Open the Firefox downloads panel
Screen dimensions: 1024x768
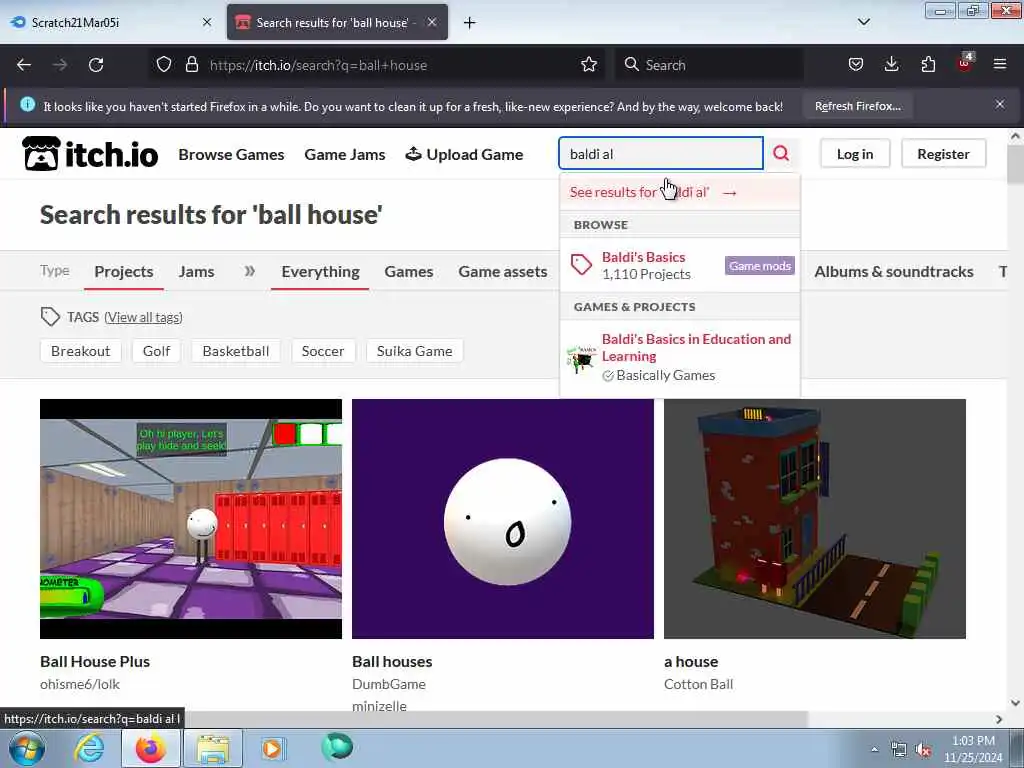(891, 65)
